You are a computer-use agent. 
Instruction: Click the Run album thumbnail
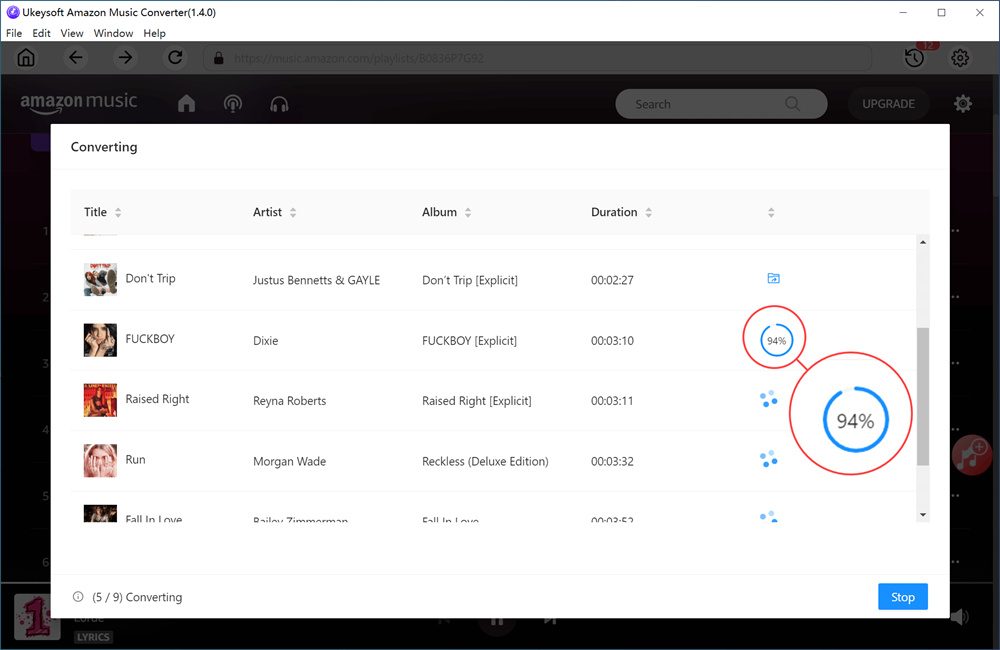[100, 461]
